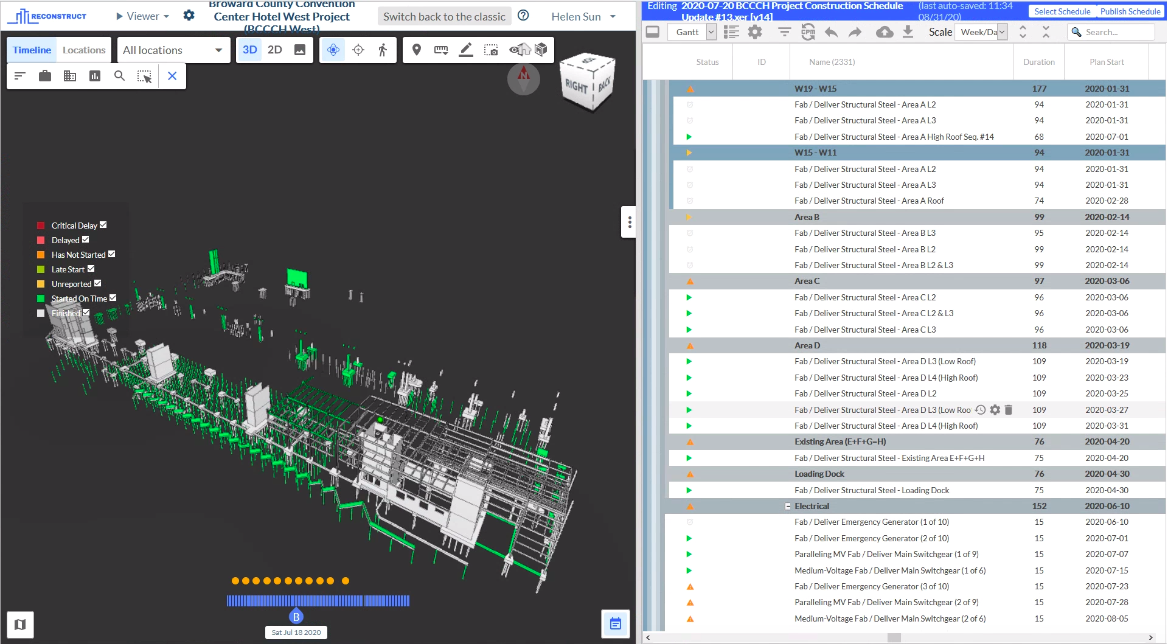This screenshot has height=644, width=1167.
Task: Select the B marker on the timeline slider
Action: click(294, 617)
